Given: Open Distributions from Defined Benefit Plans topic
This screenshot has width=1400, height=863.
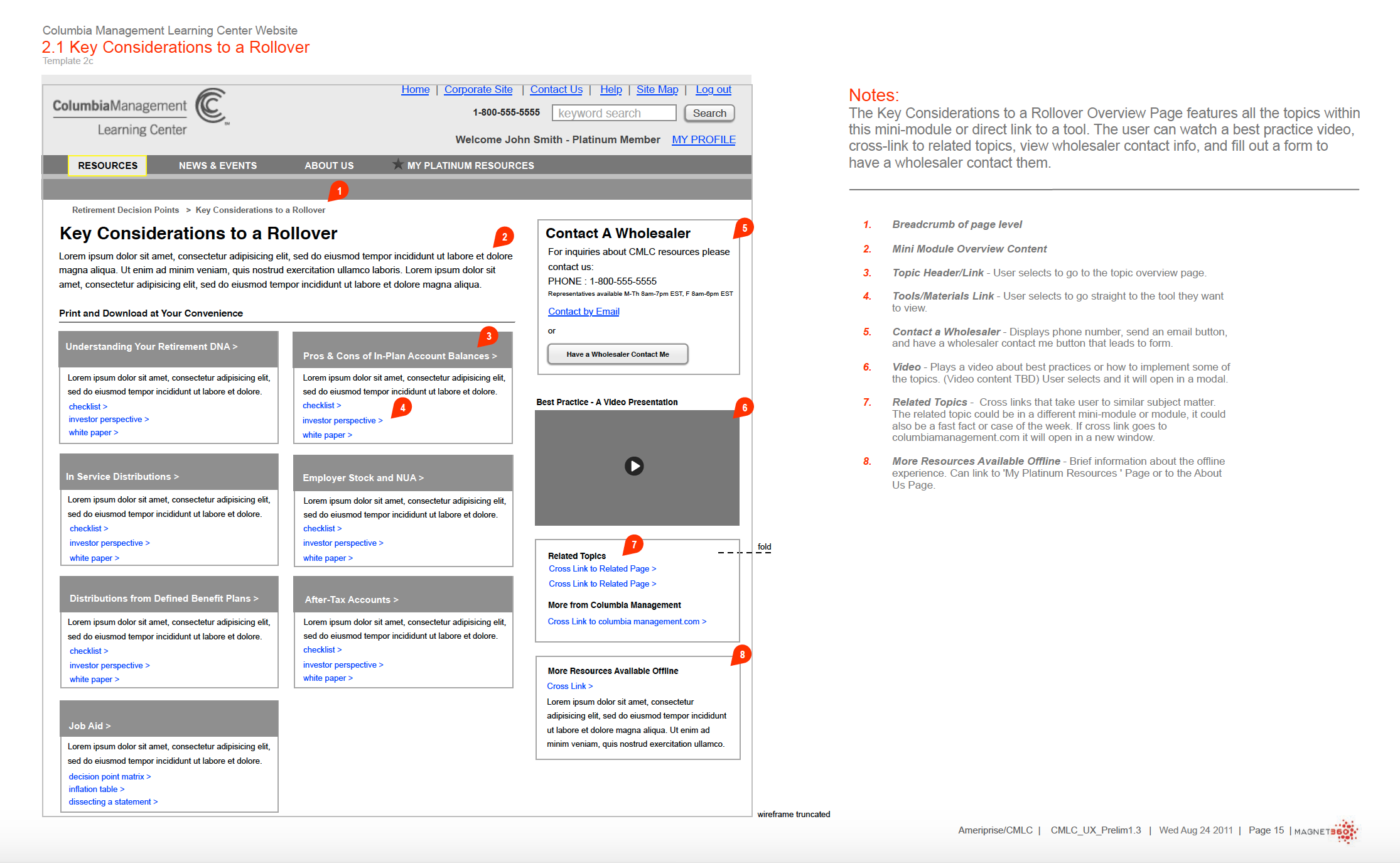Looking at the screenshot, I should pyautogui.click(x=164, y=599).
